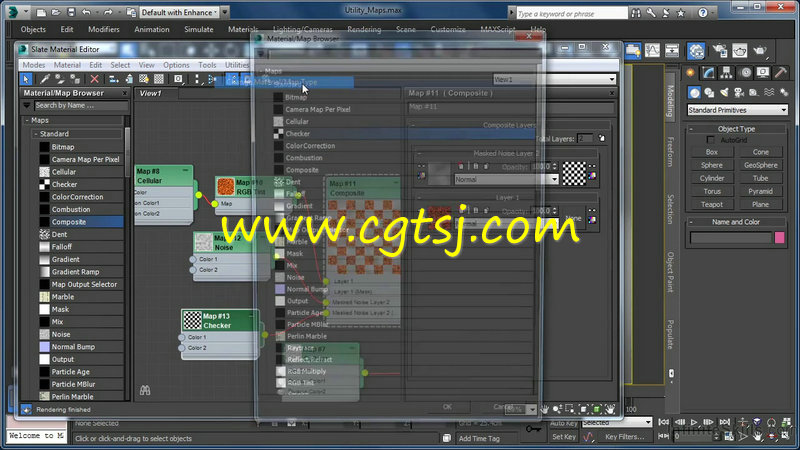
Task: Open the Modes menu in Slate editor
Action: 34,65
